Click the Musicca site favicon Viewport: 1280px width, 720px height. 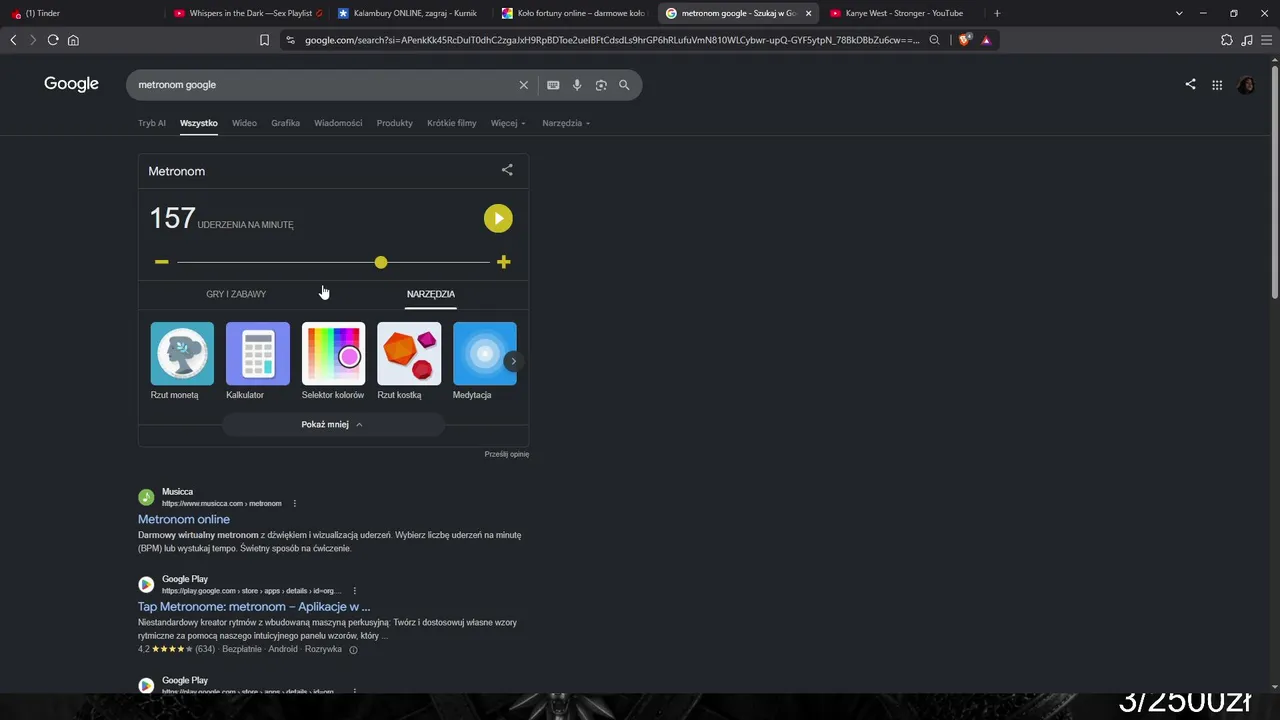tap(146, 497)
